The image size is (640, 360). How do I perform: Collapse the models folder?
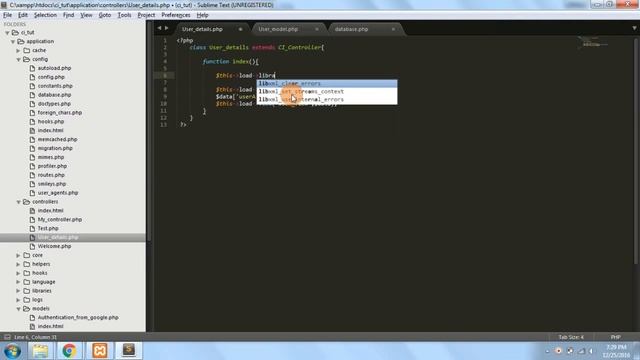18,309
